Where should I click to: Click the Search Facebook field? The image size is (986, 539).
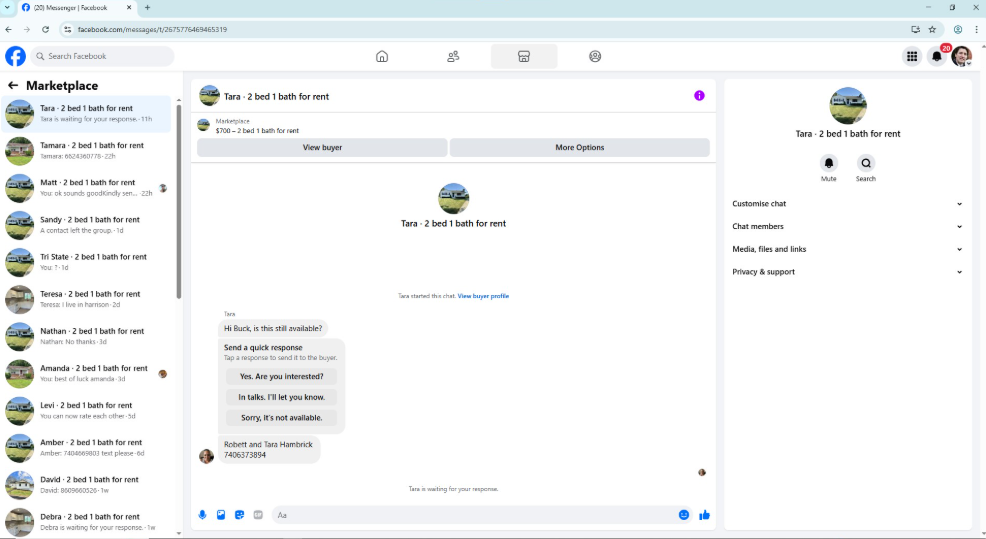click(x=102, y=56)
